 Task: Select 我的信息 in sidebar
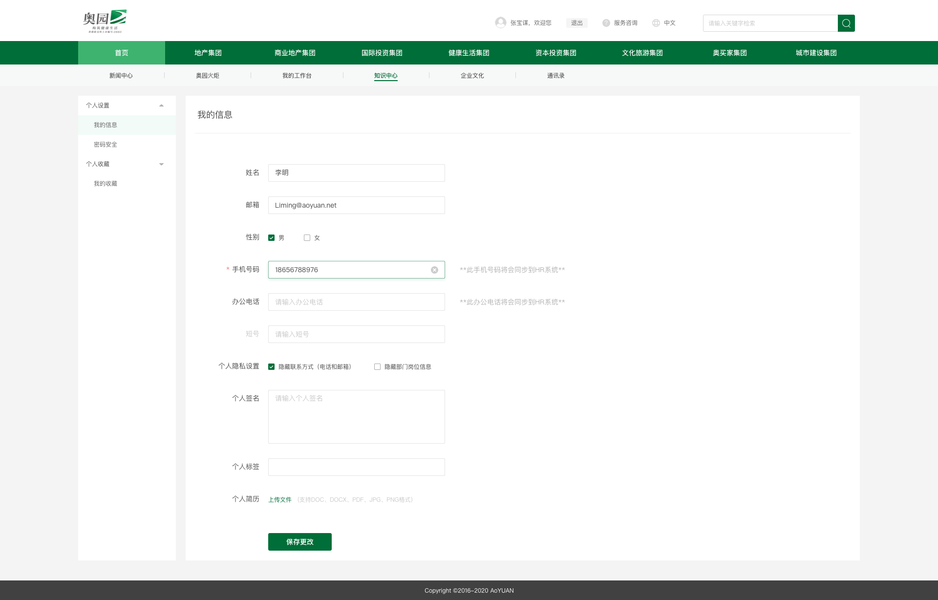pos(127,125)
